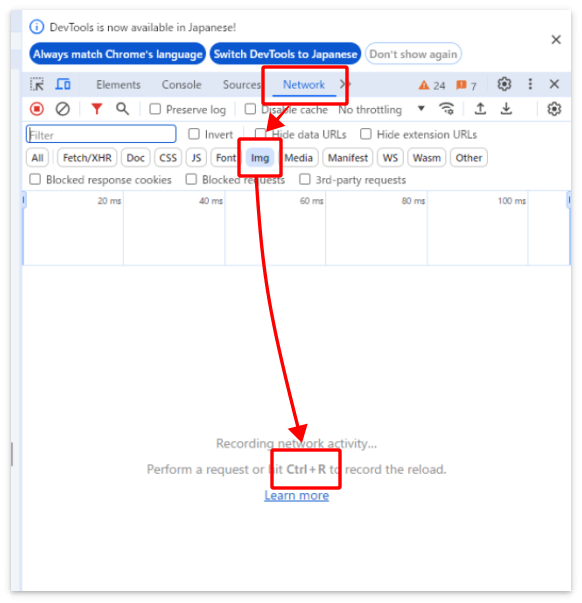
Task: Expand more tabs chevron
Action: 344,84
